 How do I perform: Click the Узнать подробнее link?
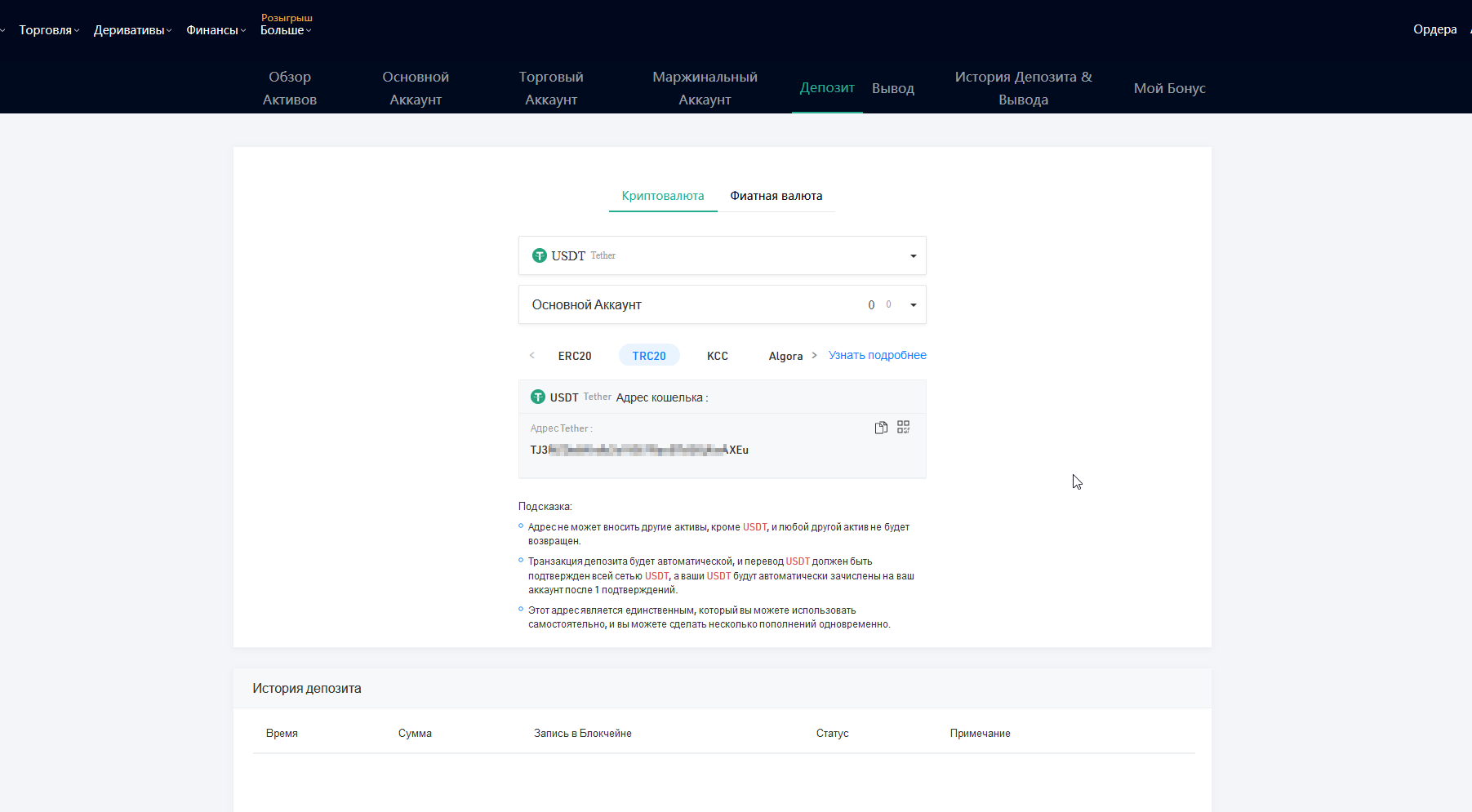pyautogui.click(x=877, y=355)
